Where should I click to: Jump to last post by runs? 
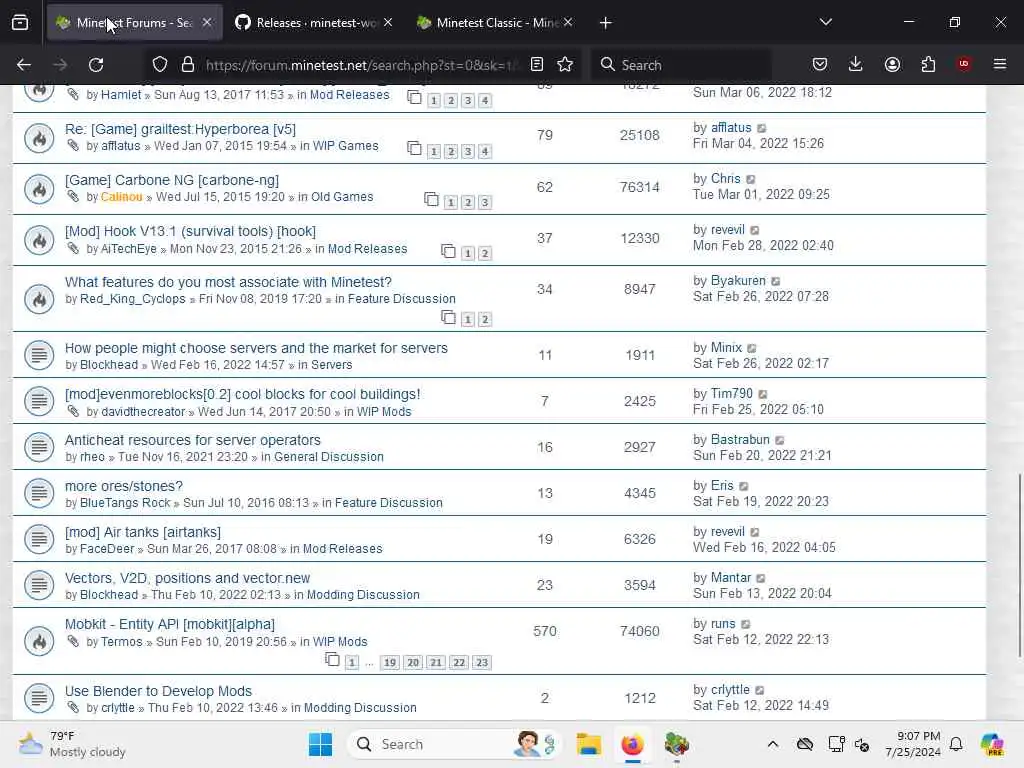pyautogui.click(x=746, y=624)
